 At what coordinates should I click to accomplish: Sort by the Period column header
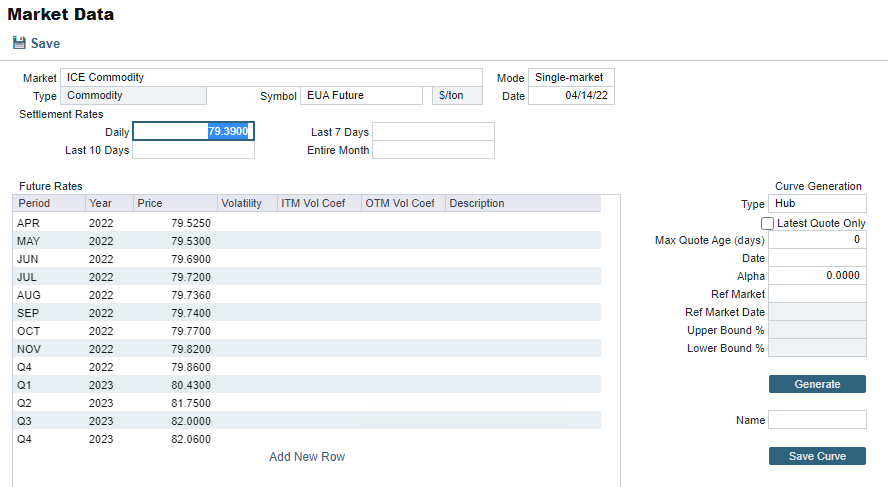coord(48,203)
